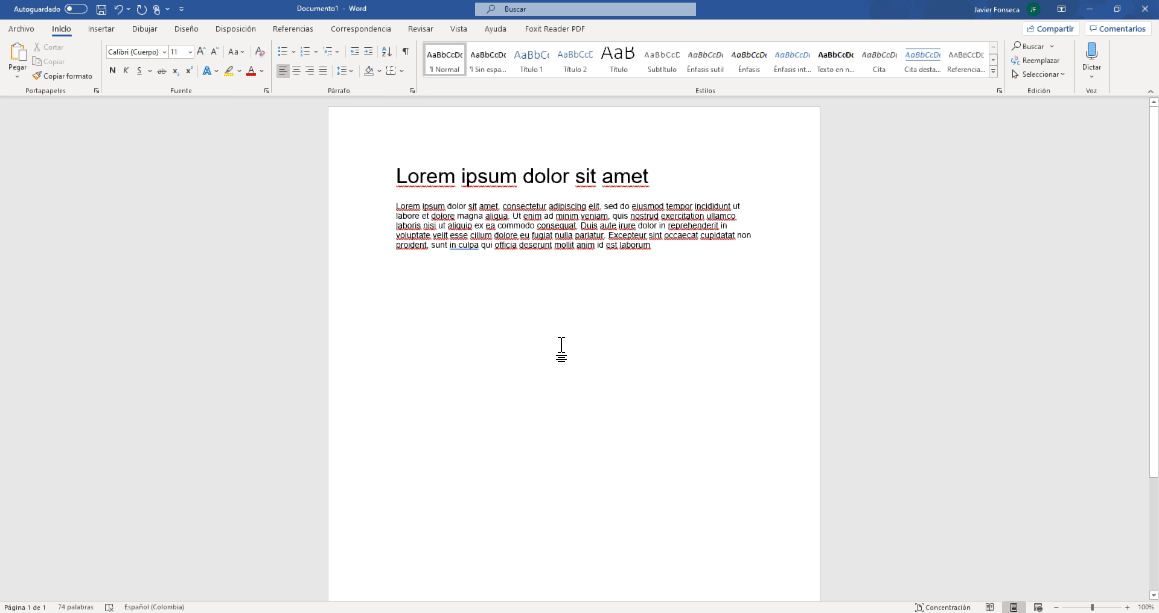The width and height of the screenshot is (1159, 613).
Task: Click the Pegar (paste) clipboard icon
Action: 18,53
